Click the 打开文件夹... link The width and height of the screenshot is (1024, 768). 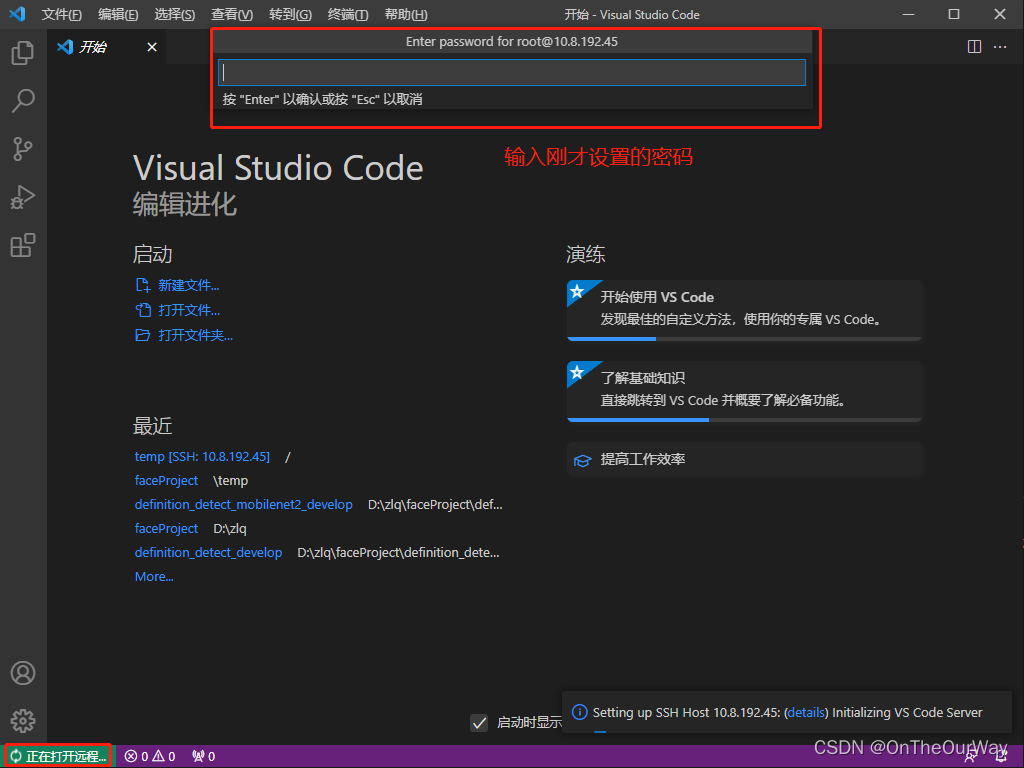195,335
